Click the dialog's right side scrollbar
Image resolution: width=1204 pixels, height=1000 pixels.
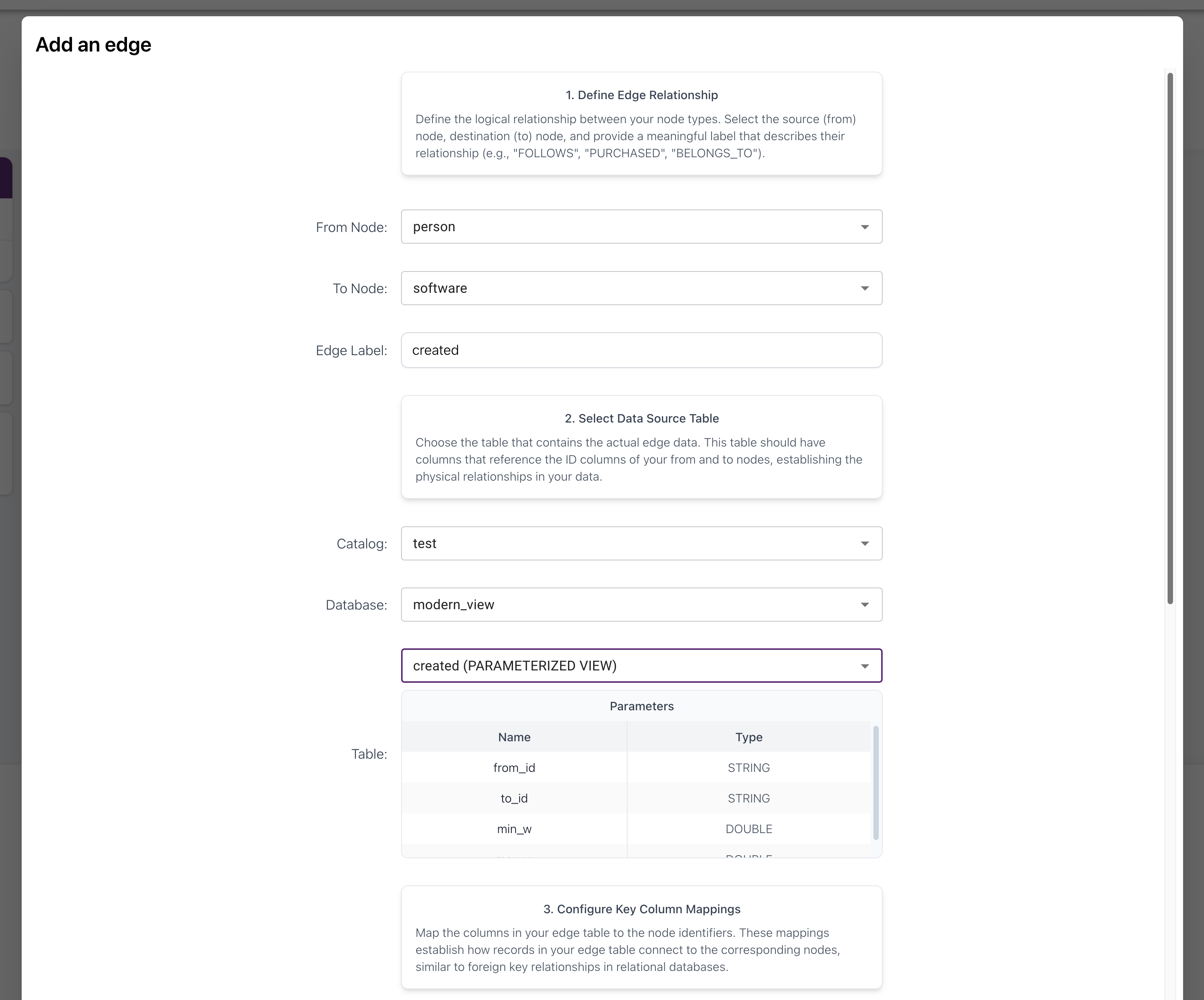pos(1171,344)
